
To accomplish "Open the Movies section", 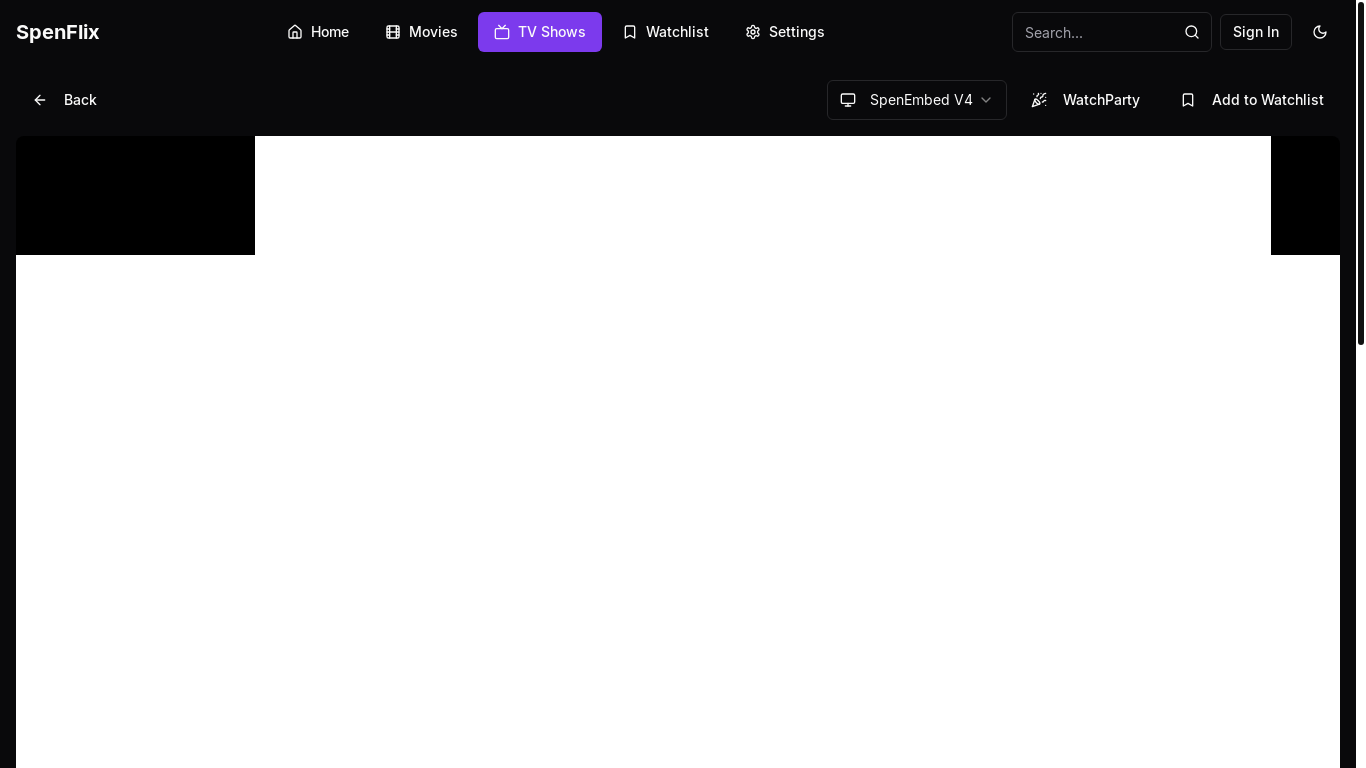I will click(421, 32).
